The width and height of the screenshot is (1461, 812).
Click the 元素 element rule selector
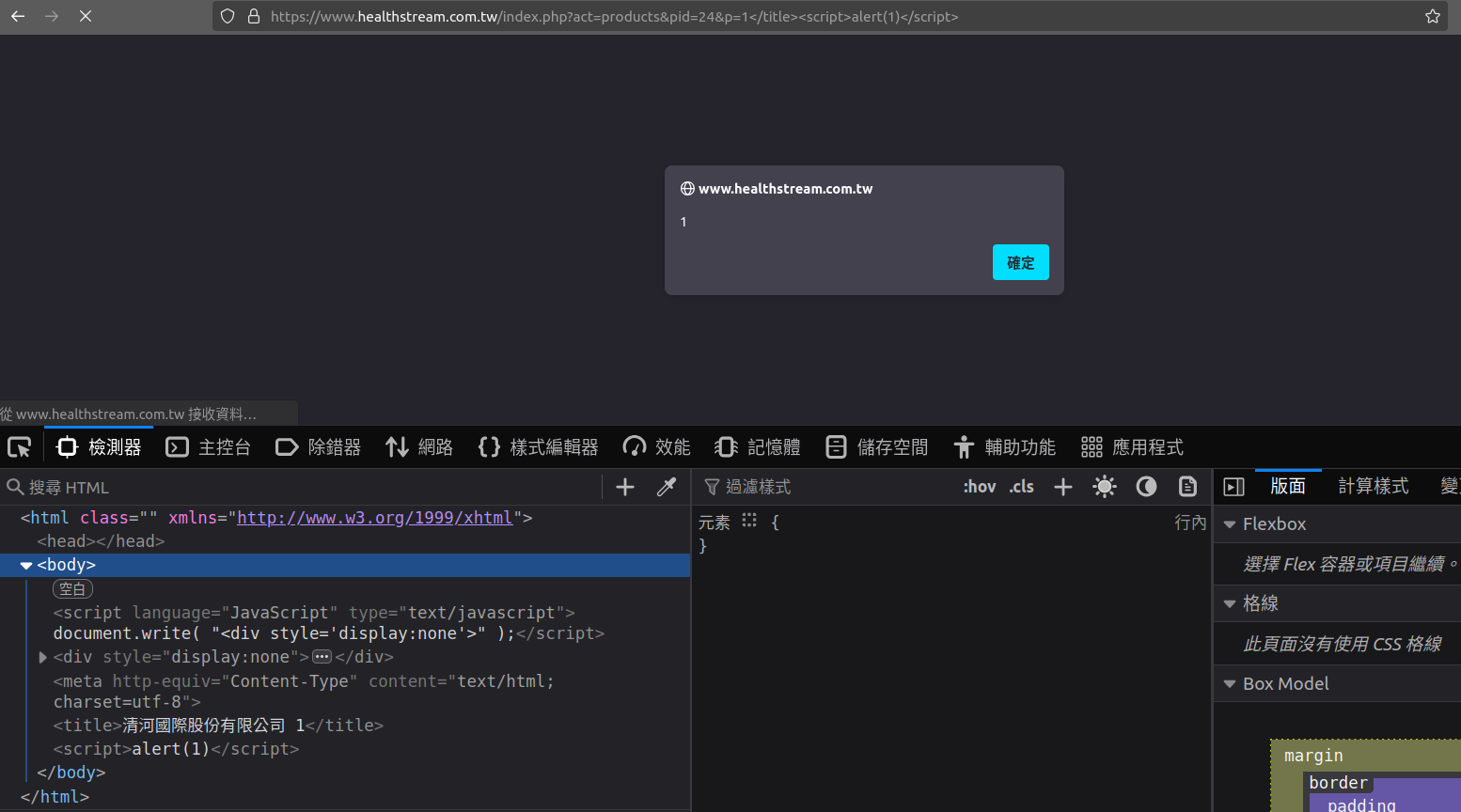(714, 523)
